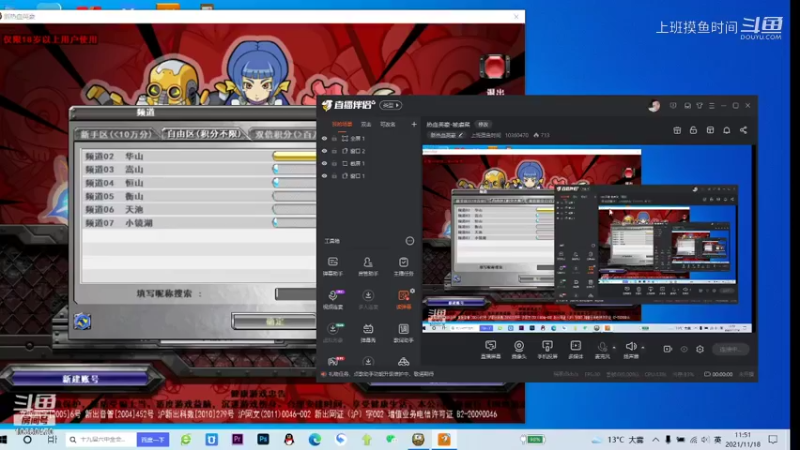Add 多媒体 media source

pyautogui.click(x=576, y=349)
